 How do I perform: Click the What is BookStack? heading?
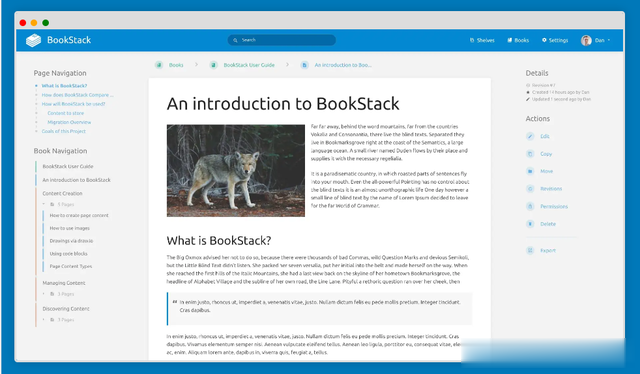(x=219, y=240)
